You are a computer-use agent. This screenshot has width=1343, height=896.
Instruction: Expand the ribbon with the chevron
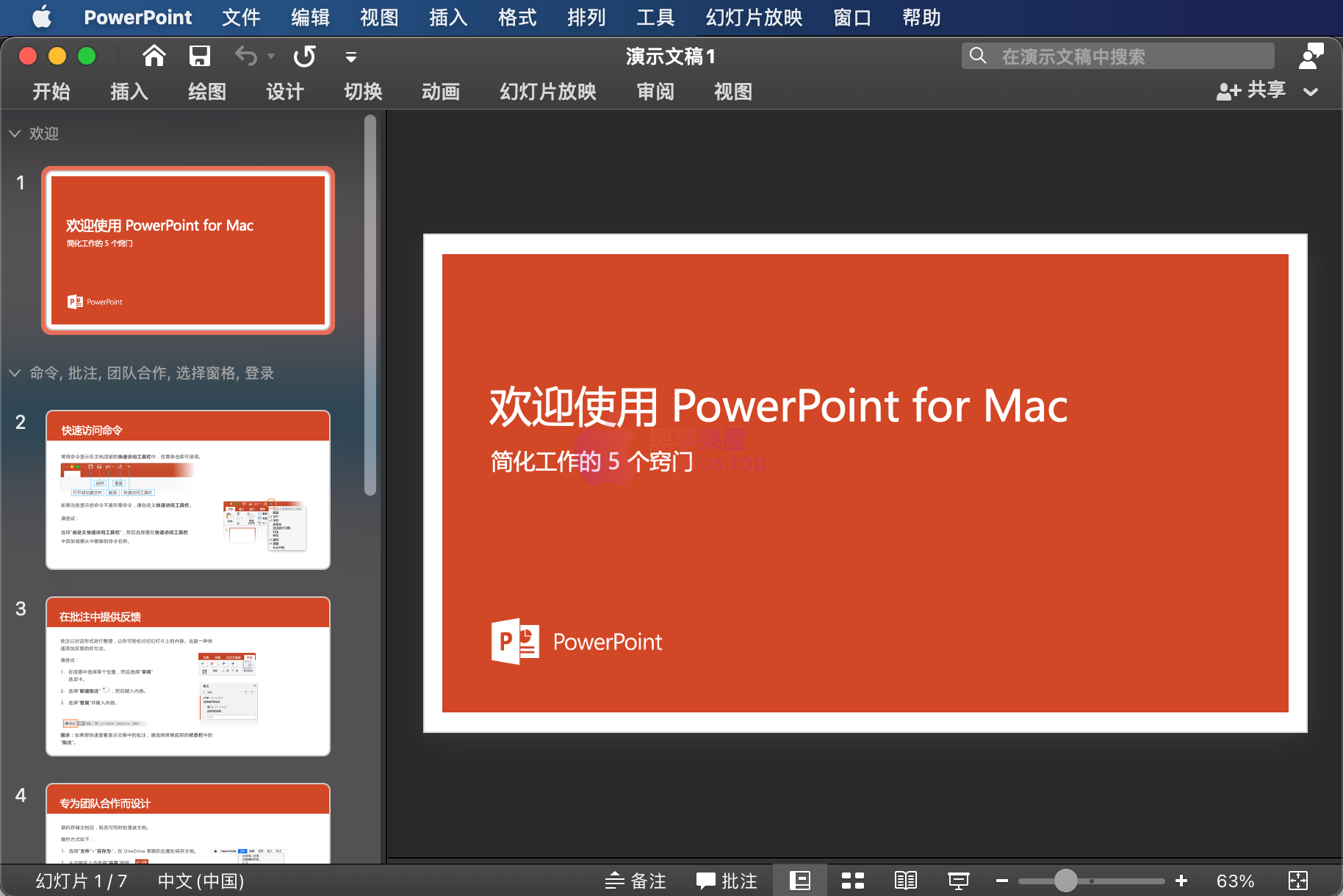click(1311, 92)
